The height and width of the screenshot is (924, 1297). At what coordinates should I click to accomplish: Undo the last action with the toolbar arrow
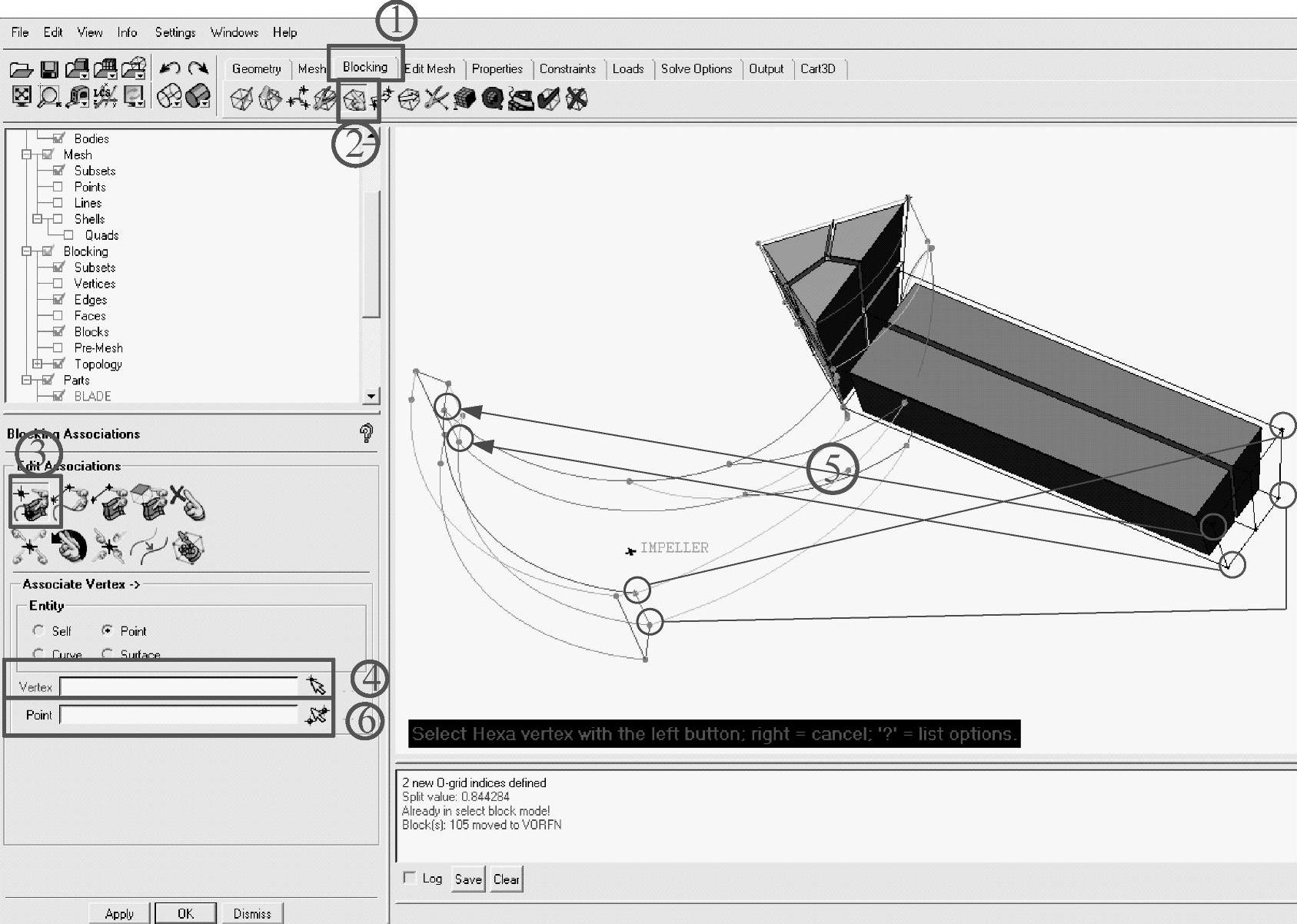click(x=170, y=68)
